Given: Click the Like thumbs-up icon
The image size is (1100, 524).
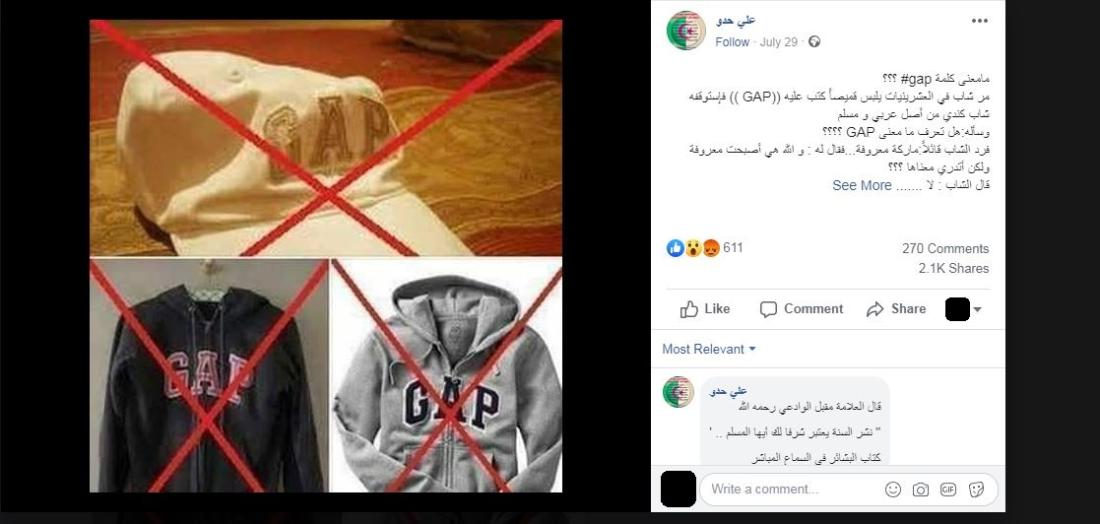Looking at the screenshot, I should coord(689,309).
